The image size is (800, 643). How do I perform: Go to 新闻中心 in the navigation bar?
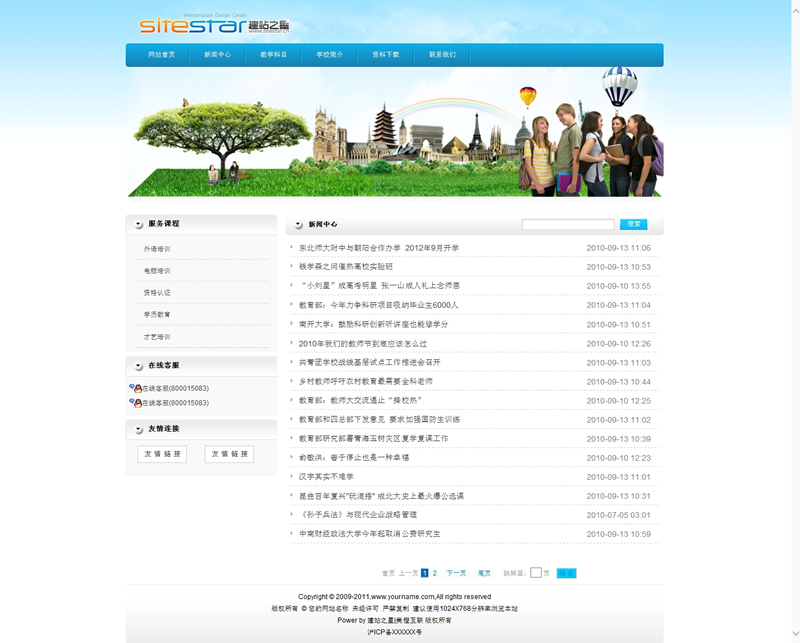click(x=217, y=55)
